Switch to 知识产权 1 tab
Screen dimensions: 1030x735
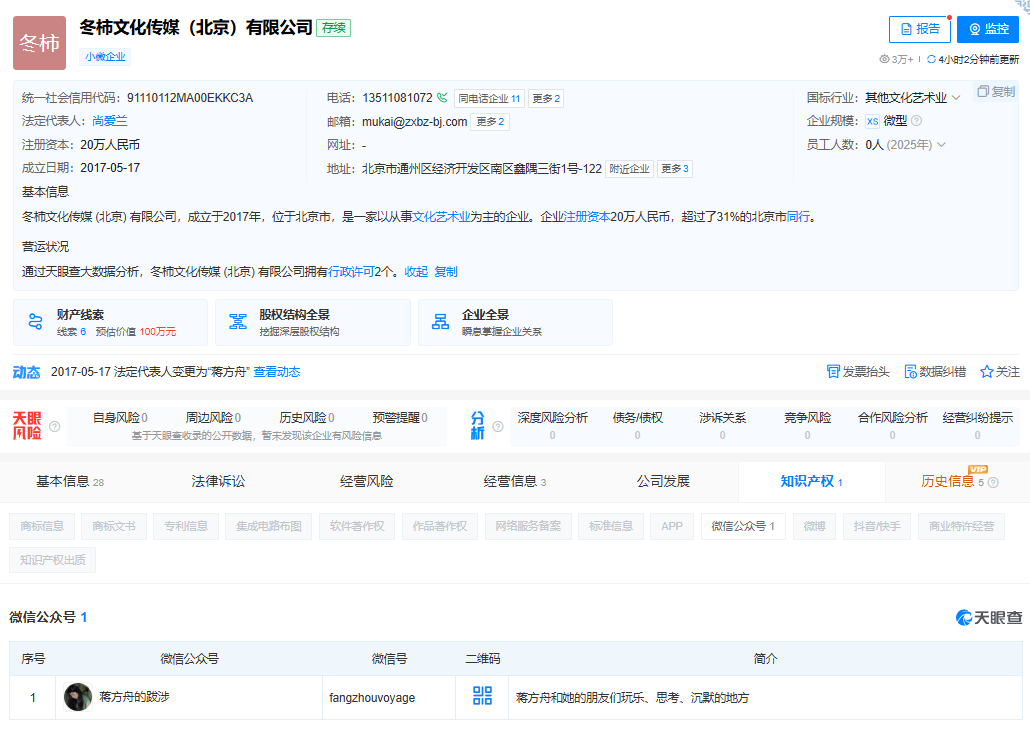tap(812, 481)
